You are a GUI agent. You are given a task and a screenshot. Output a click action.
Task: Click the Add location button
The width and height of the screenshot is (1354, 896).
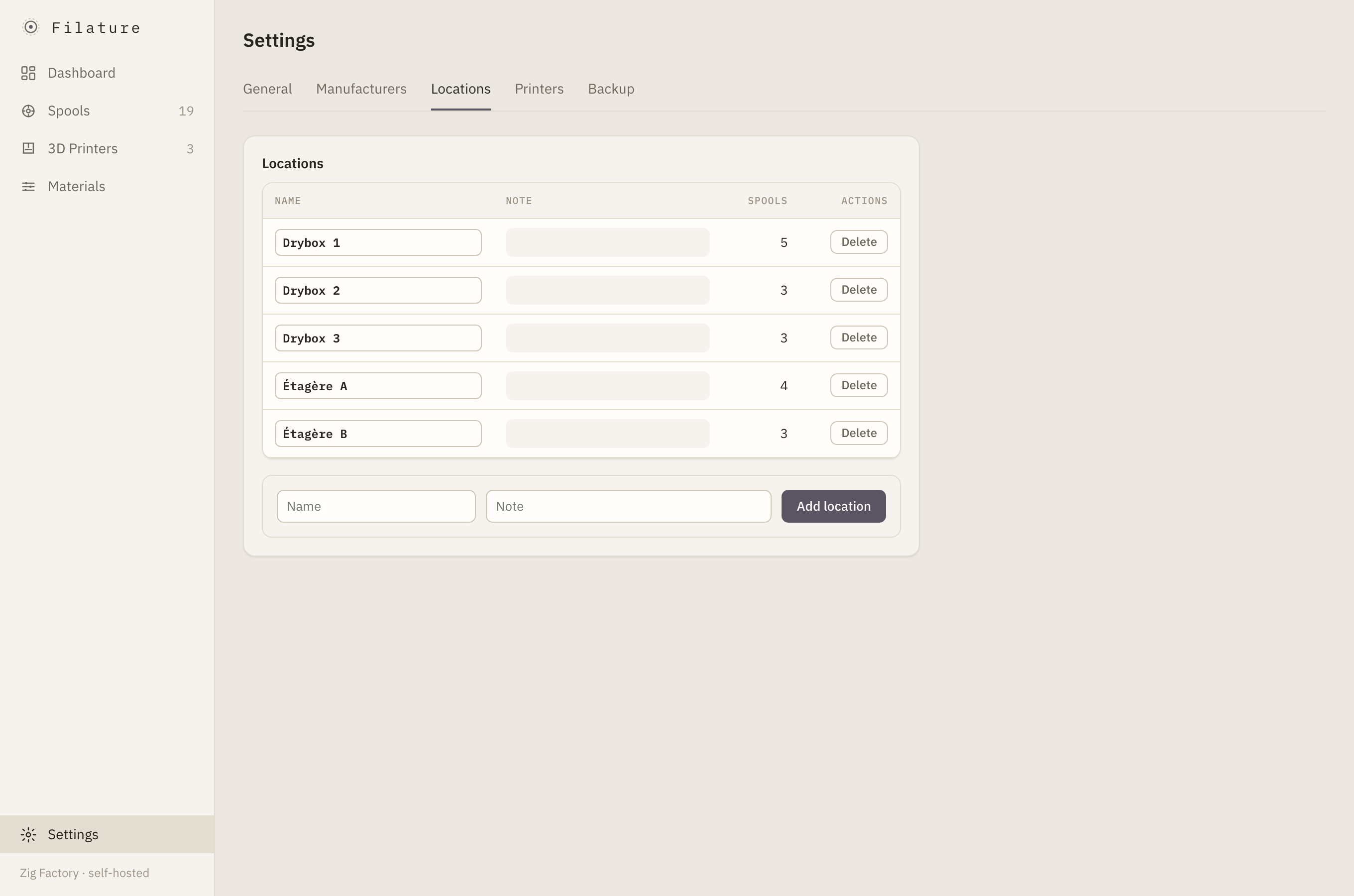tap(833, 506)
